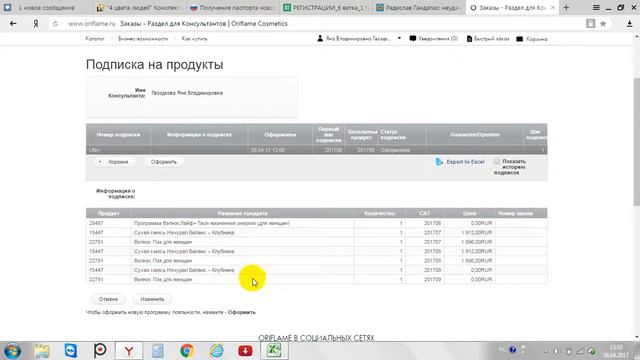
Task: Click the quick order document icon
Action: click(469, 39)
